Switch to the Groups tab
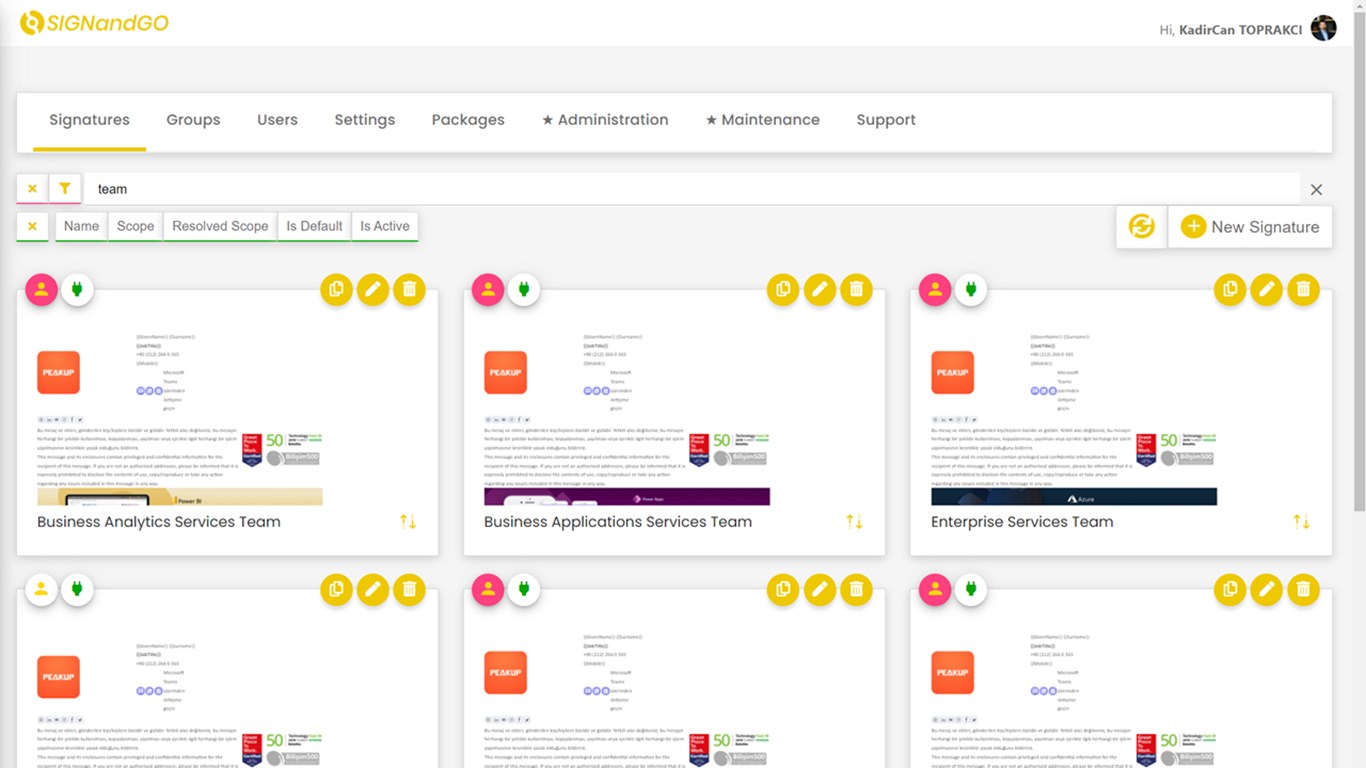 pyautogui.click(x=193, y=120)
